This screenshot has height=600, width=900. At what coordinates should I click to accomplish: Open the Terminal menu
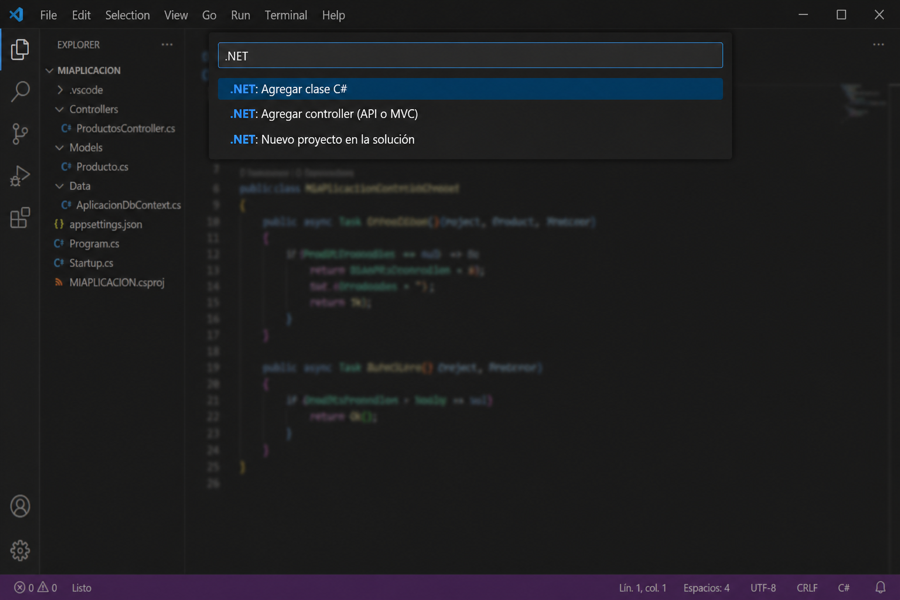(286, 15)
